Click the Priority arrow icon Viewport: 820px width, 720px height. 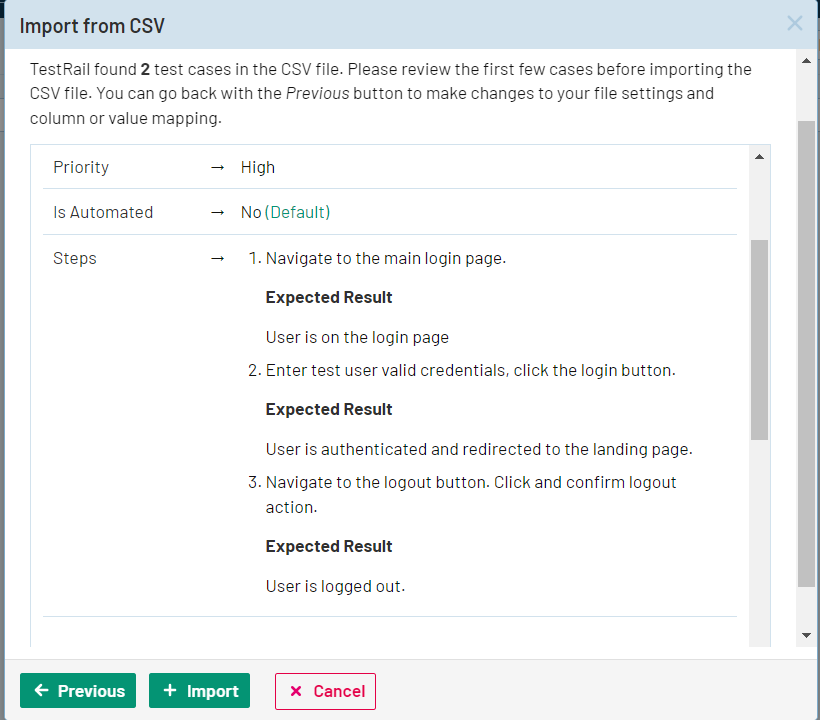click(218, 167)
